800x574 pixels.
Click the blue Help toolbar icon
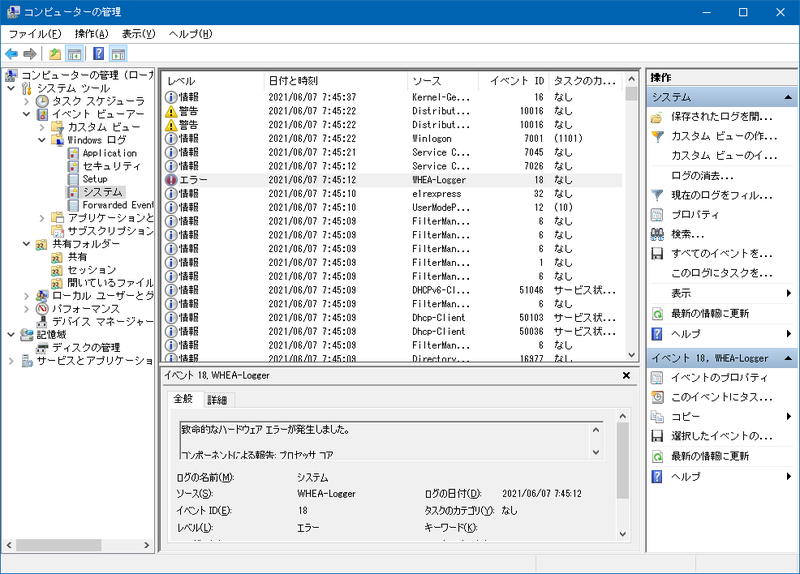pos(99,53)
